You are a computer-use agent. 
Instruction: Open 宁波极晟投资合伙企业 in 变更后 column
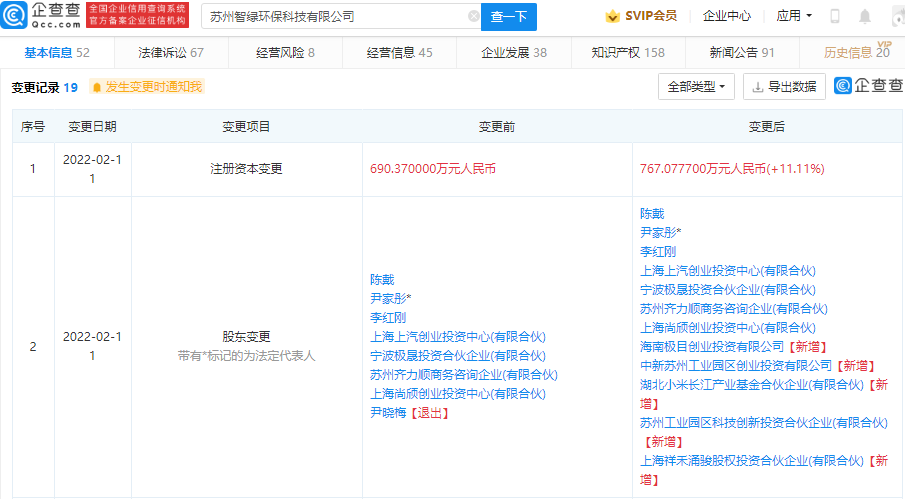click(x=728, y=290)
